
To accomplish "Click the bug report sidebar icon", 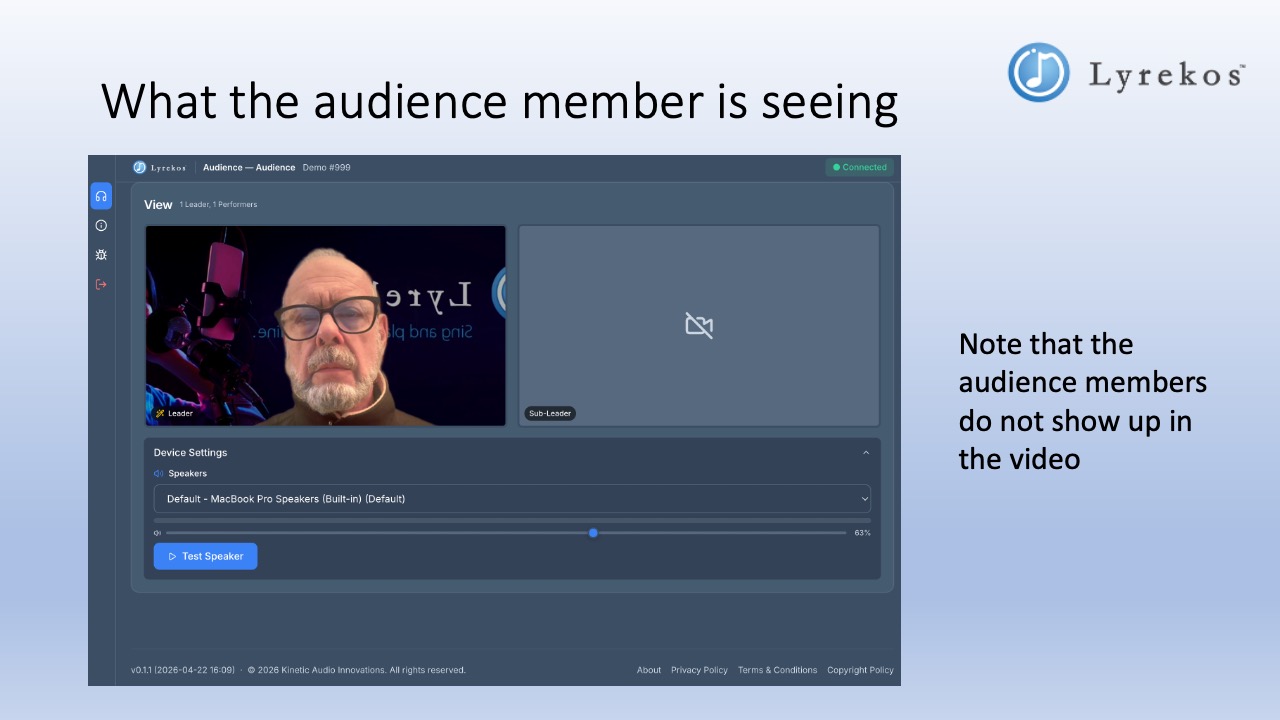I will click(x=101, y=254).
